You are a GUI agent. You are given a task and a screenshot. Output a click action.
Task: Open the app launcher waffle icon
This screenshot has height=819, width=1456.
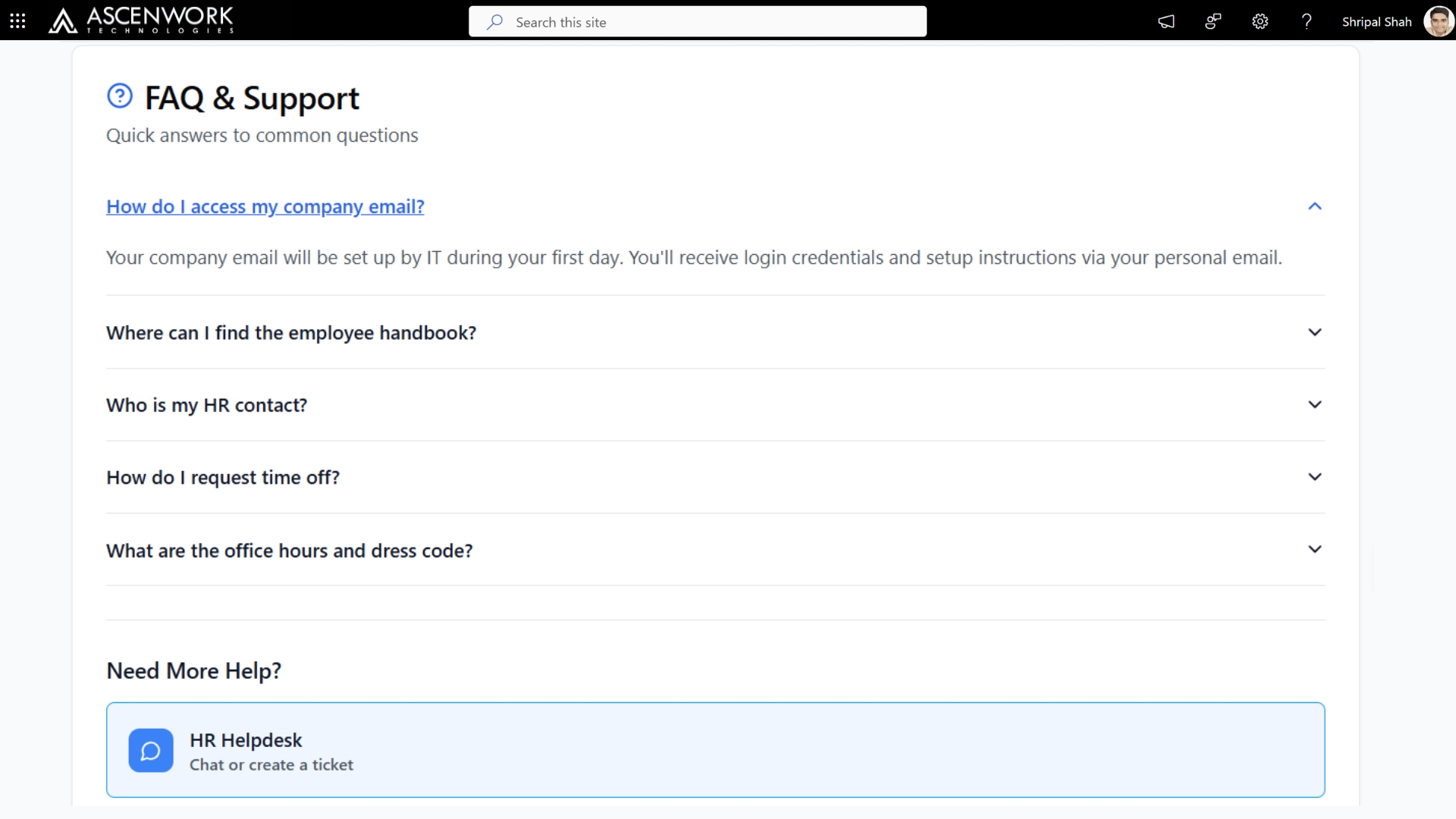17,21
